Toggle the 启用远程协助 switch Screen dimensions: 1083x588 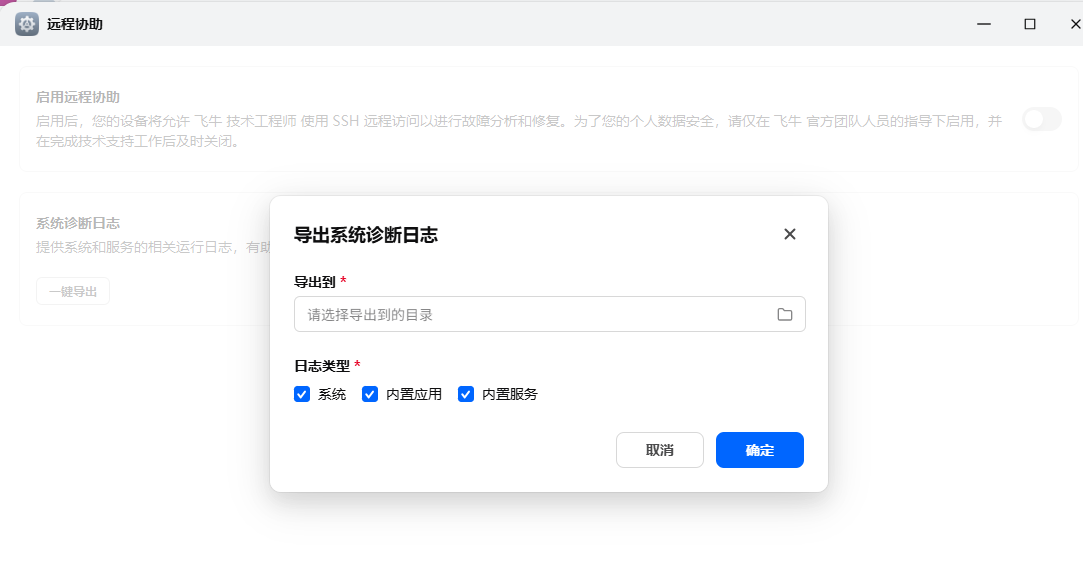pos(1042,120)
